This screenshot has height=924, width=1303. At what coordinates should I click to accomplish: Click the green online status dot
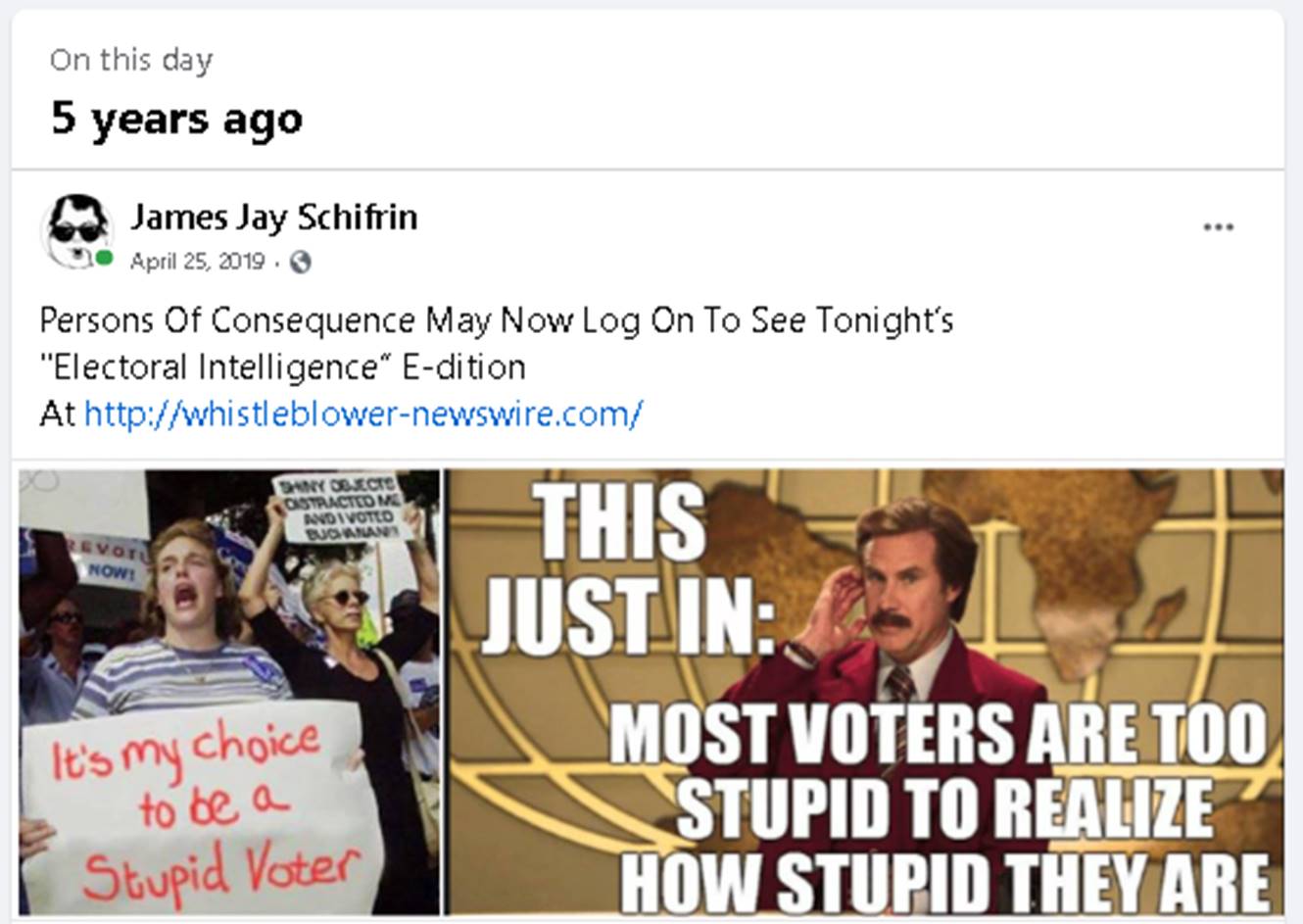click(104, 259)
